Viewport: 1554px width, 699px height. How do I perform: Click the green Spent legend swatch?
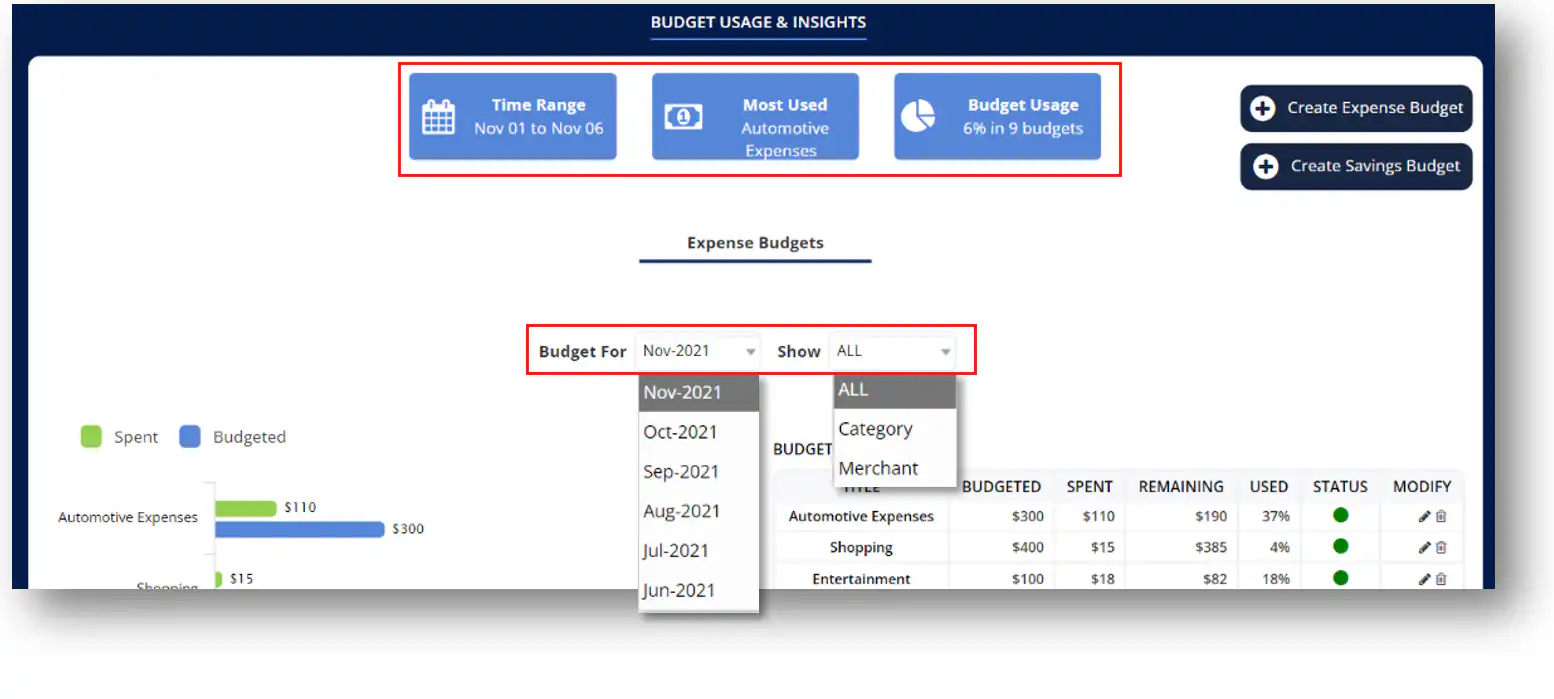[91, 437]
